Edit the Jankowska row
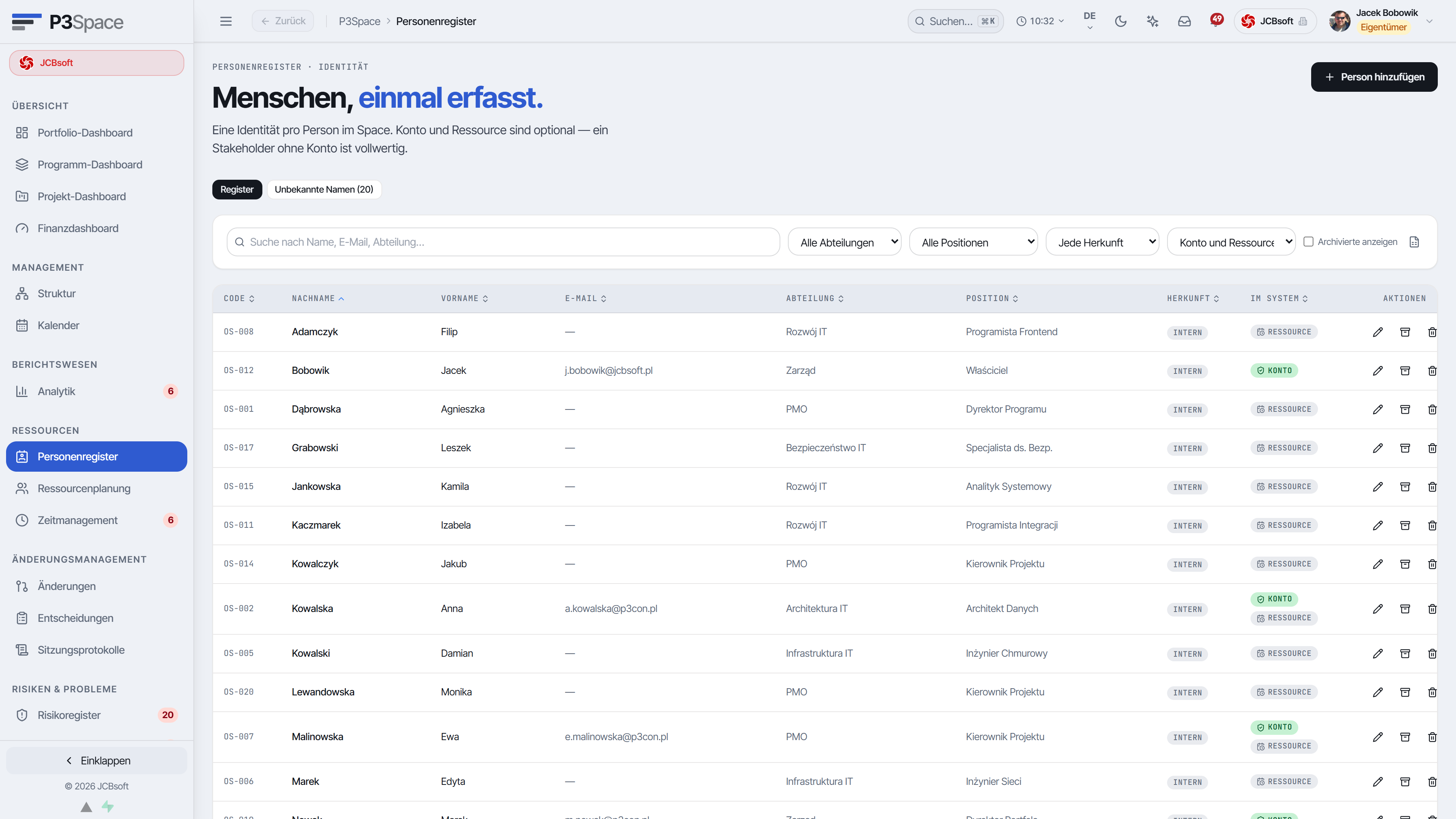1456x819 pixels. tap(1378, 486)
